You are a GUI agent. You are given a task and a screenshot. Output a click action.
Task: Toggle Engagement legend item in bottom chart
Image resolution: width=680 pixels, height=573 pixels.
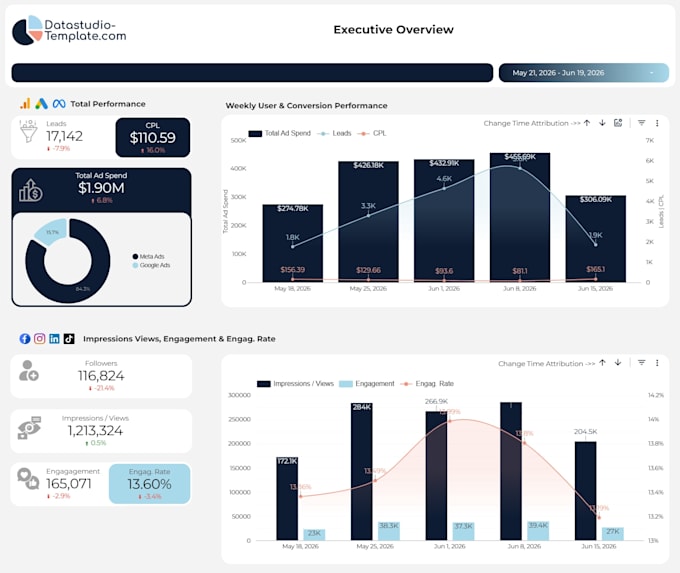point(367,384)
